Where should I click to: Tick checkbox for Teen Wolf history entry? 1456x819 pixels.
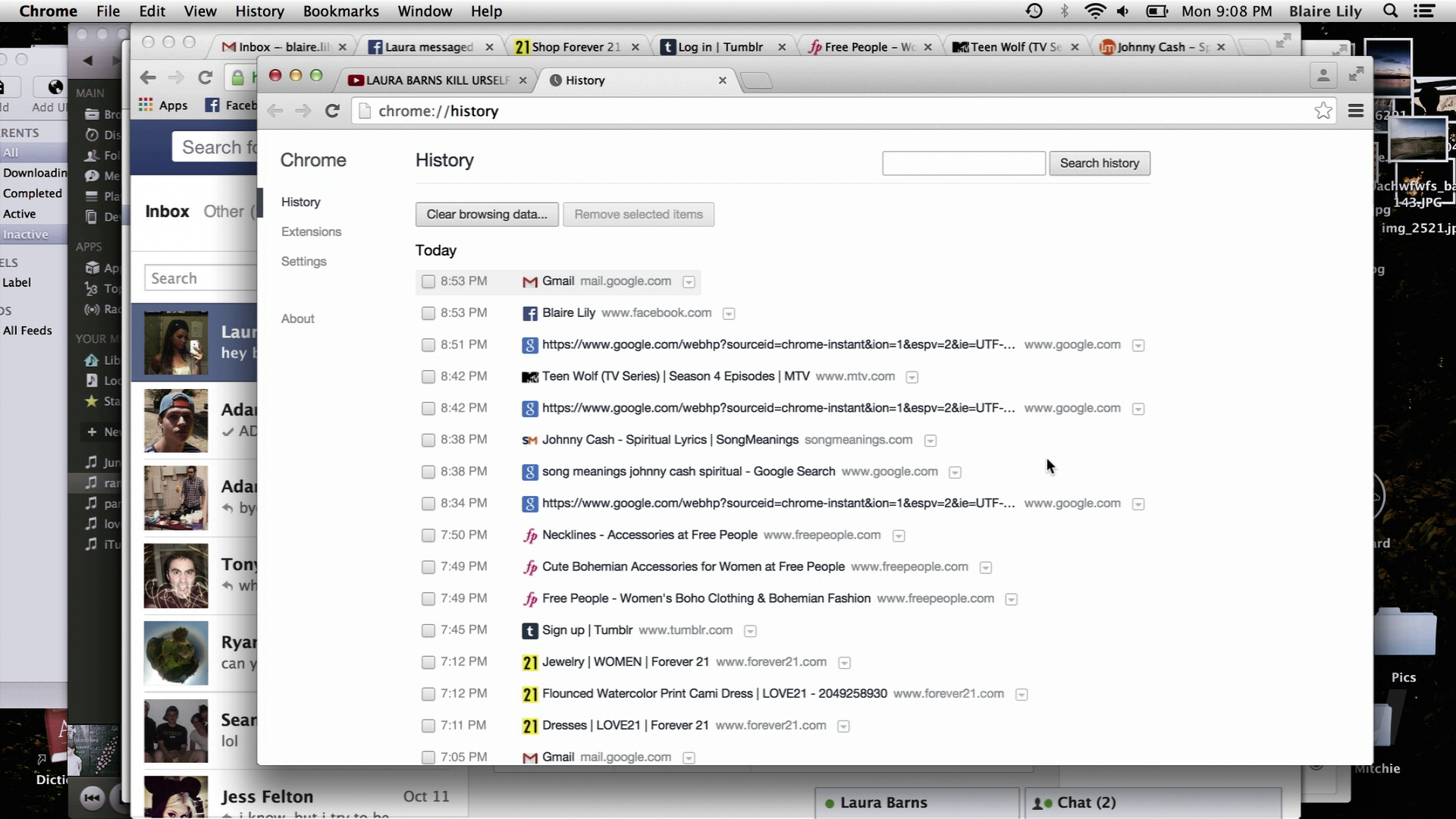[x=428, y=377]
